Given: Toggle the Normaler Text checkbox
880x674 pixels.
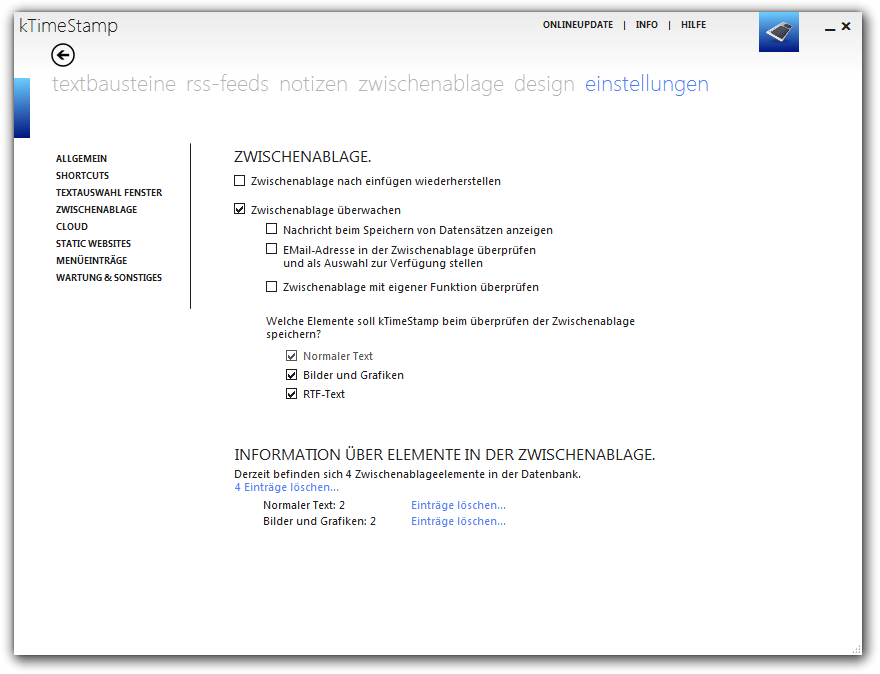Looking at the screenshot, I should pyautogui.click(x=291, y=356).
